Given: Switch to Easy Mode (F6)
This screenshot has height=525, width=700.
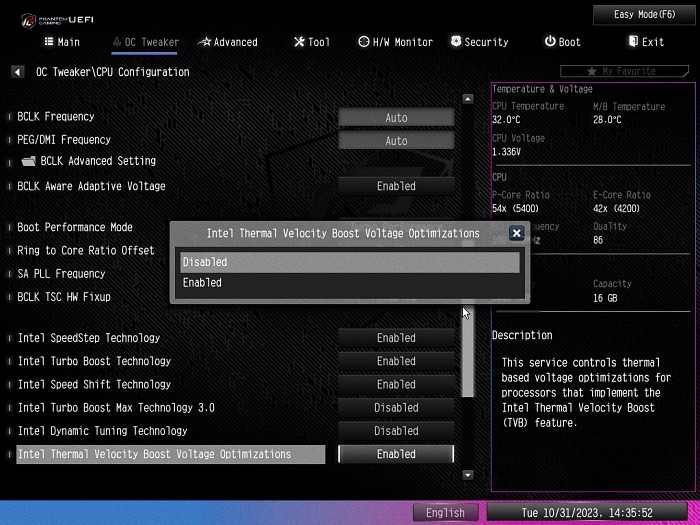Looking at the screenshot, I should 645,15.
